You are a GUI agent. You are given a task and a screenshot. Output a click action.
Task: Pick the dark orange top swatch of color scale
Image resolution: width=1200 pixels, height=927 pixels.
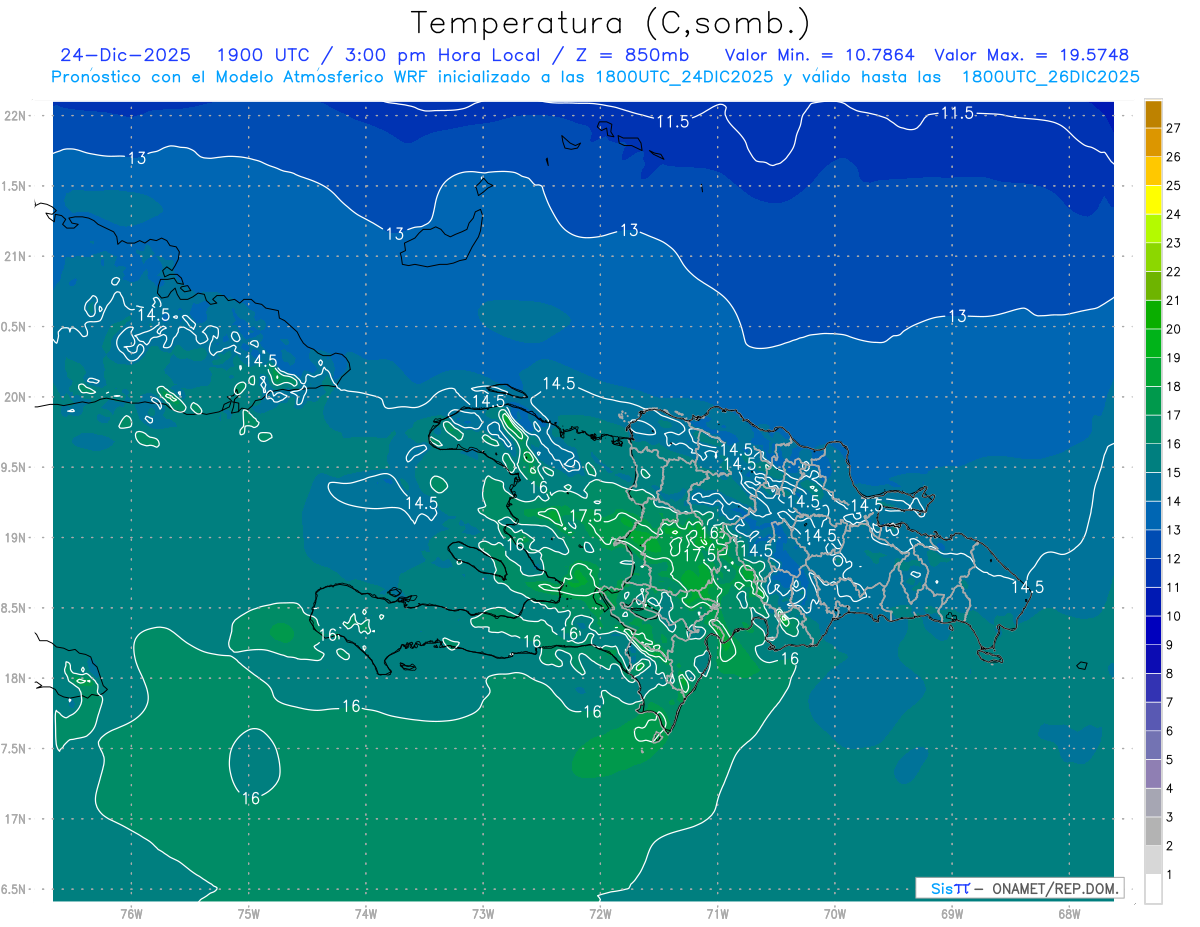click(1153, 114)
